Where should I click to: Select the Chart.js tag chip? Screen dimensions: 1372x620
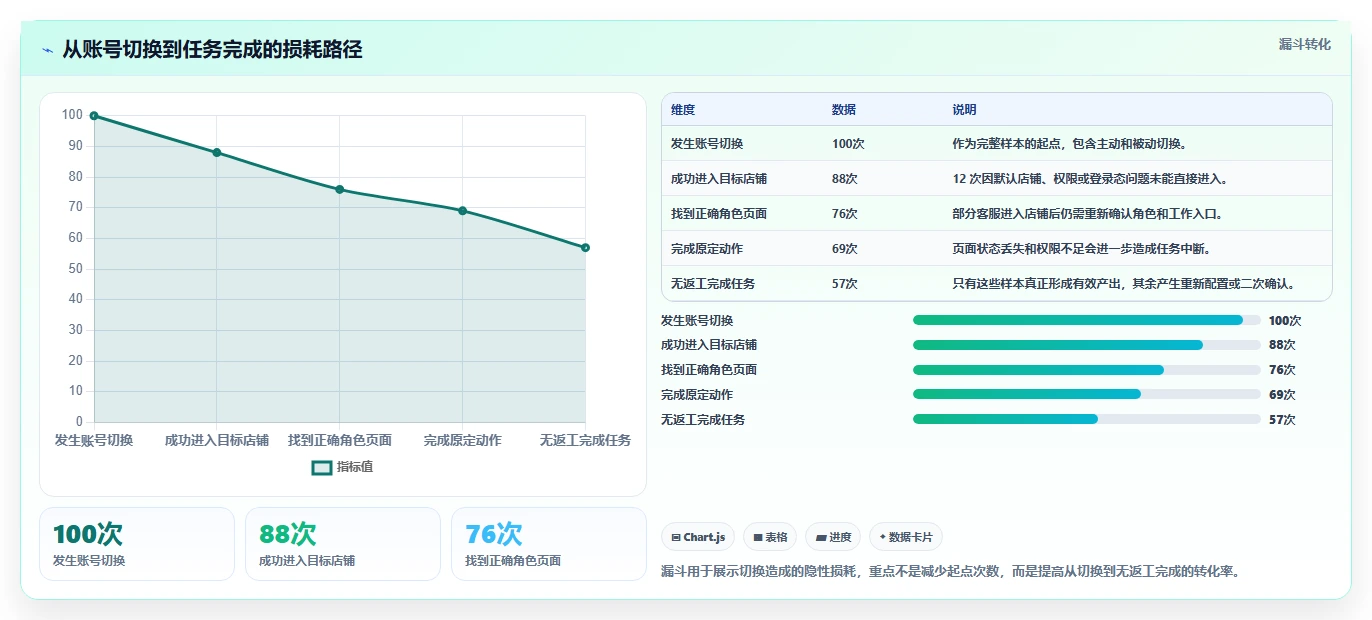pos(698,537)
